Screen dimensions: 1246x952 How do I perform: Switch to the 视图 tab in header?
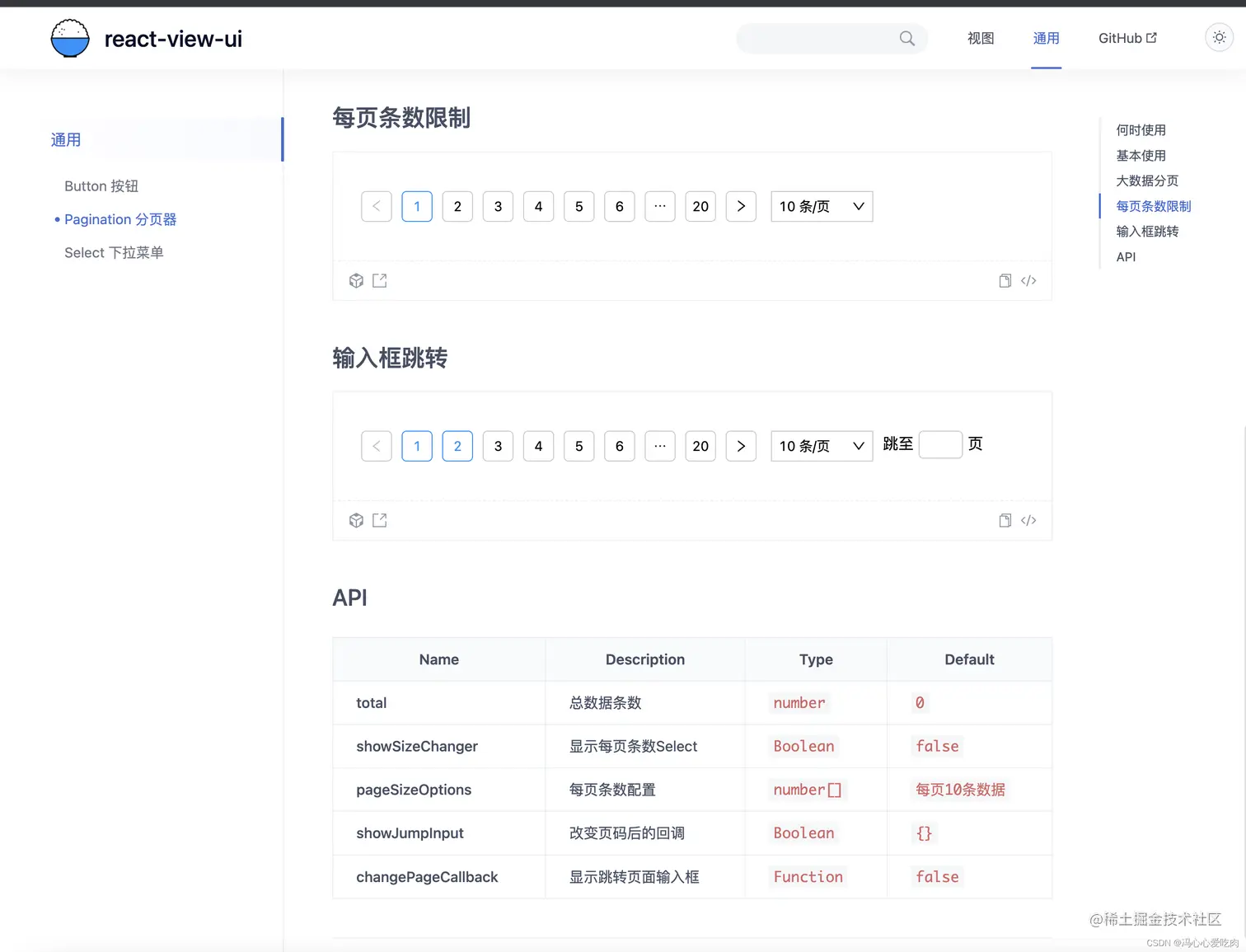981,38
